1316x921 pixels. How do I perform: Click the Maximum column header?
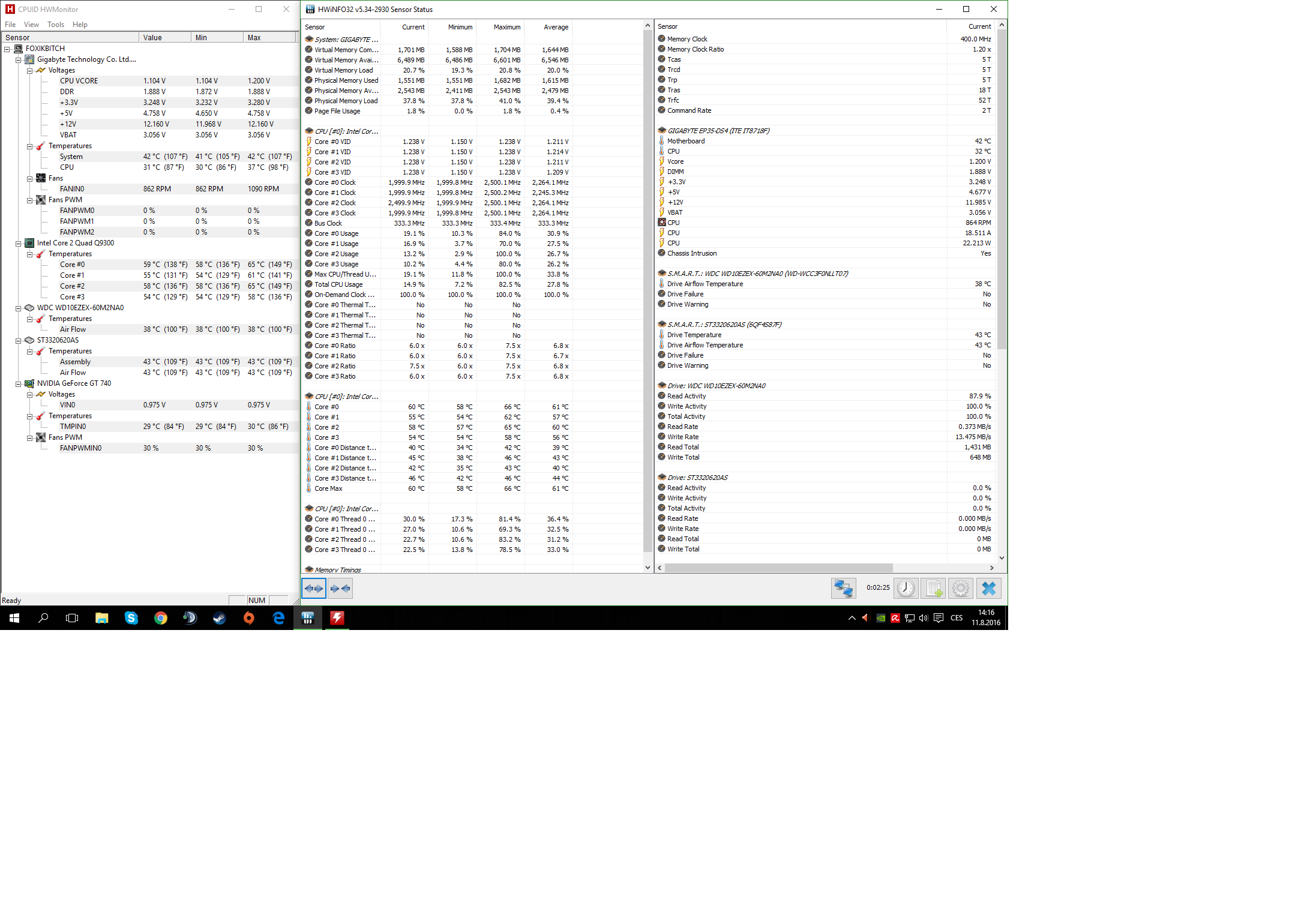click(x=506, y=27)
